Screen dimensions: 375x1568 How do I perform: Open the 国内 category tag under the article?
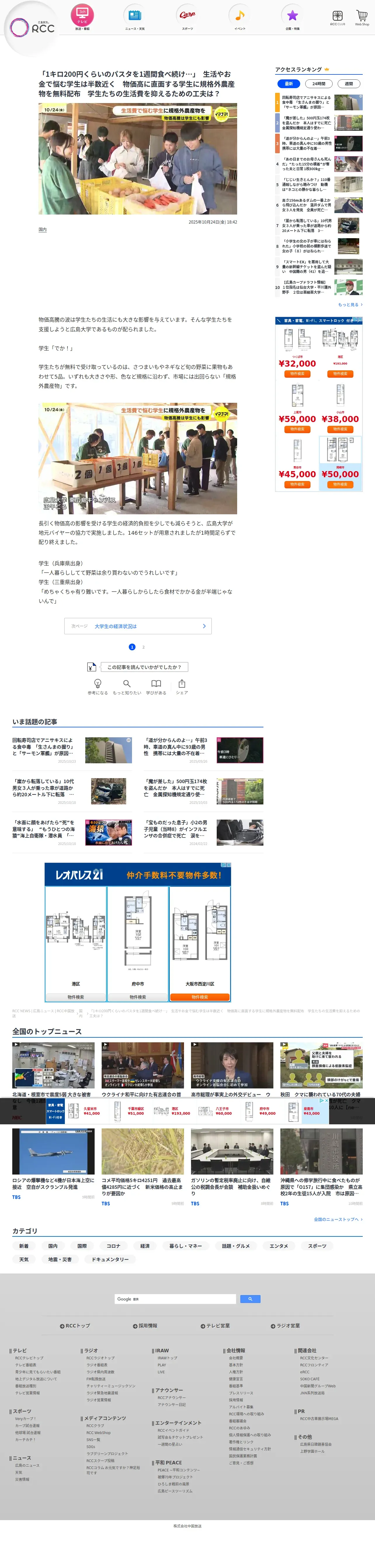pos(43,229)
